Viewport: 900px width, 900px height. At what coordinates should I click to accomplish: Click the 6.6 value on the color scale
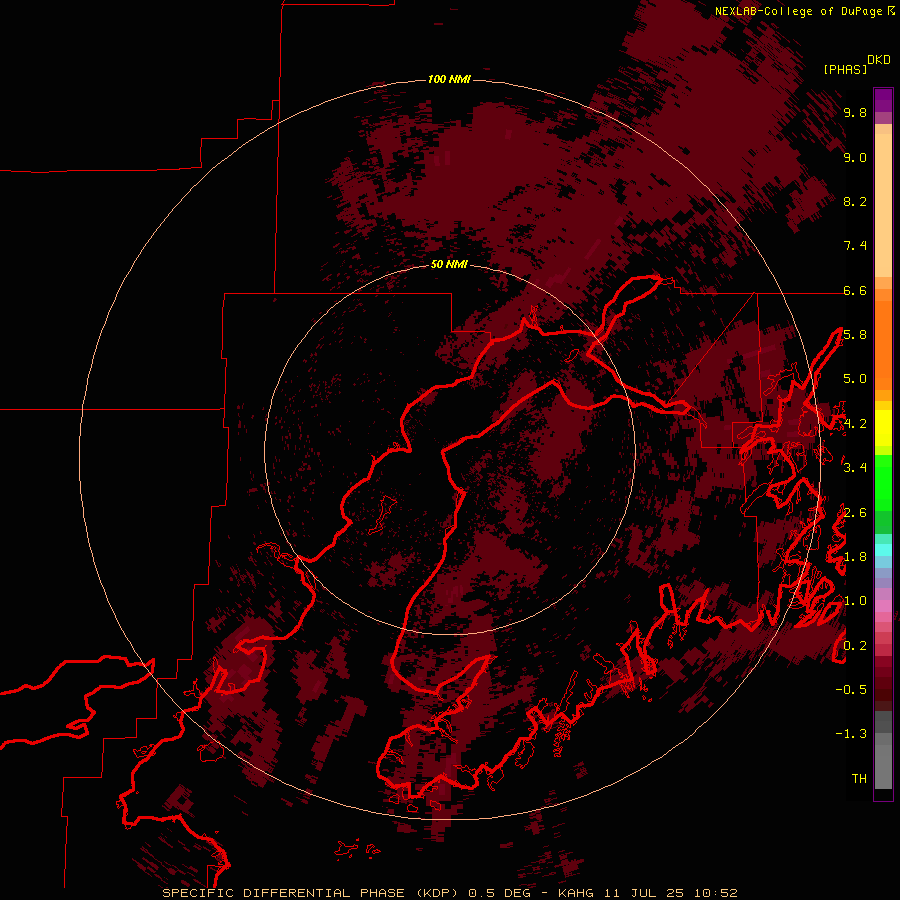[x=855, y=290]
